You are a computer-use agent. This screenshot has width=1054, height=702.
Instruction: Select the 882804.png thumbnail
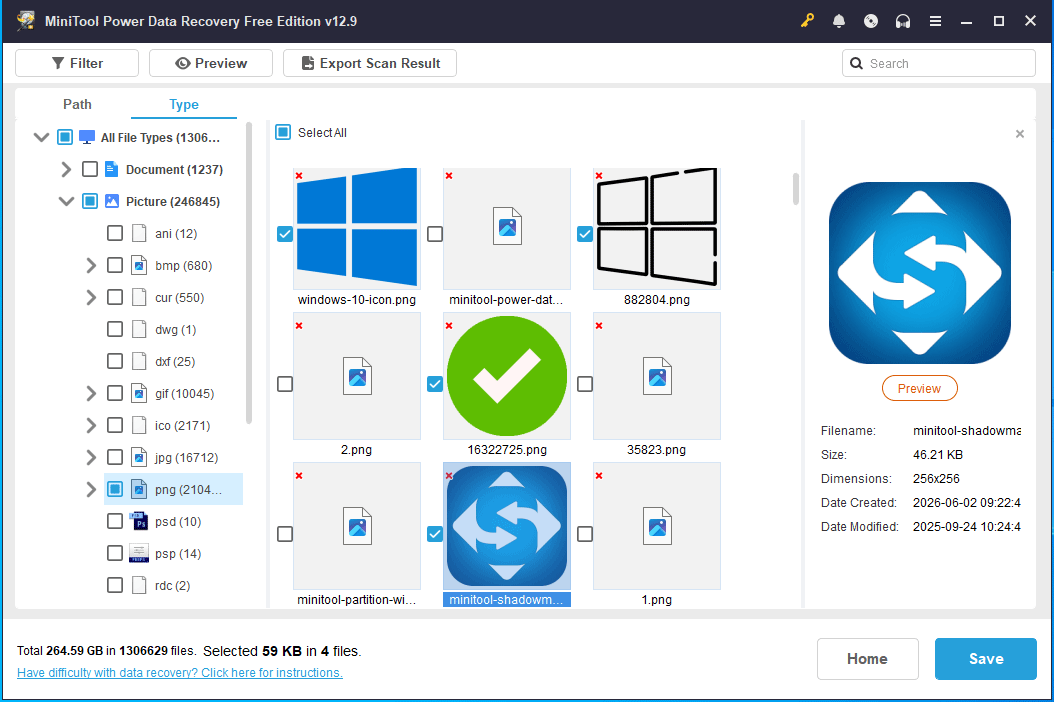point(657,228)
